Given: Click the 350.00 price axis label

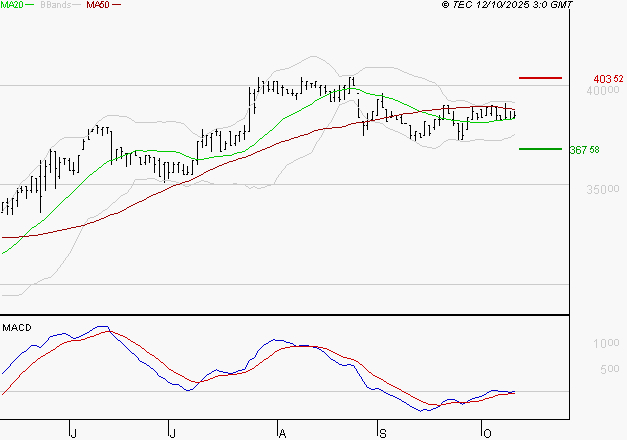Looking at the screenshot, I should click(603, 189).
